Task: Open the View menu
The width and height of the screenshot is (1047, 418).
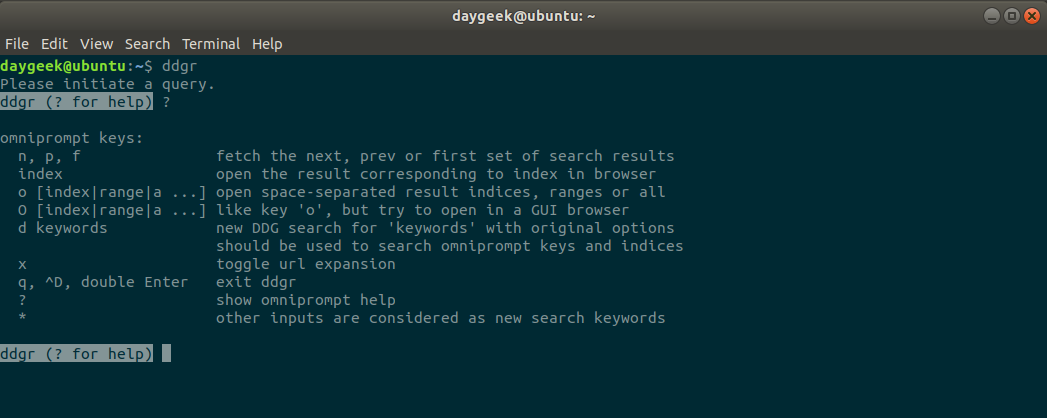Action: tap(96, 44)
